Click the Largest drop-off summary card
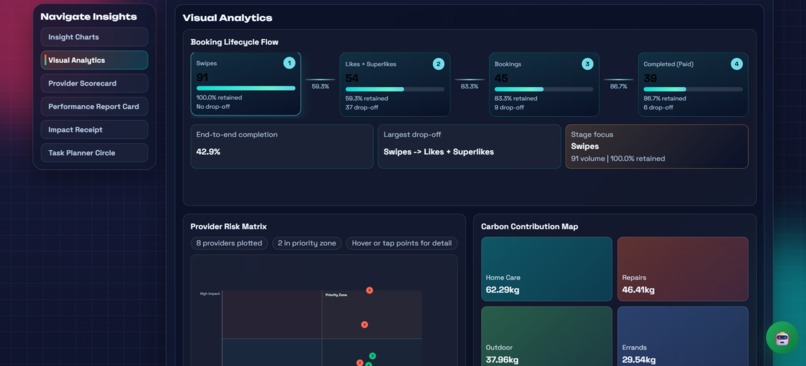 click(x=469, y=147)
